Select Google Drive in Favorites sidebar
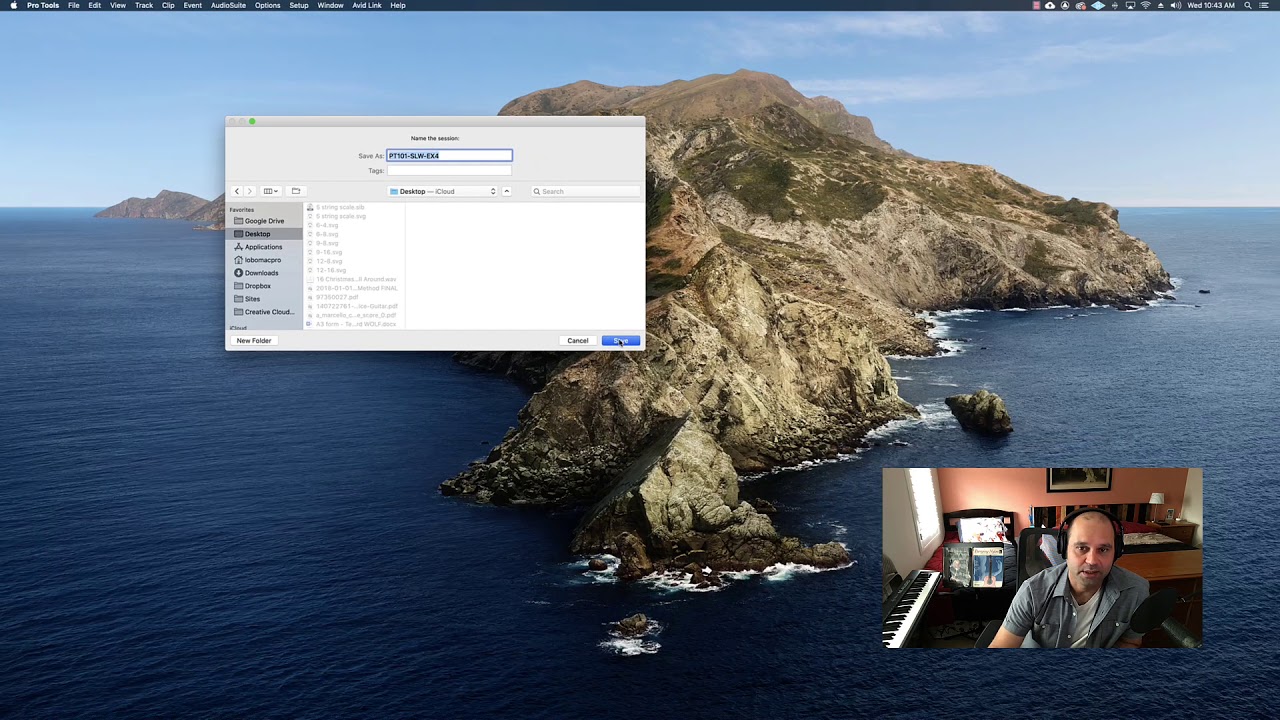Image resolution: width=1280 pixels, height=720 pixels. [x=264, y=221]
